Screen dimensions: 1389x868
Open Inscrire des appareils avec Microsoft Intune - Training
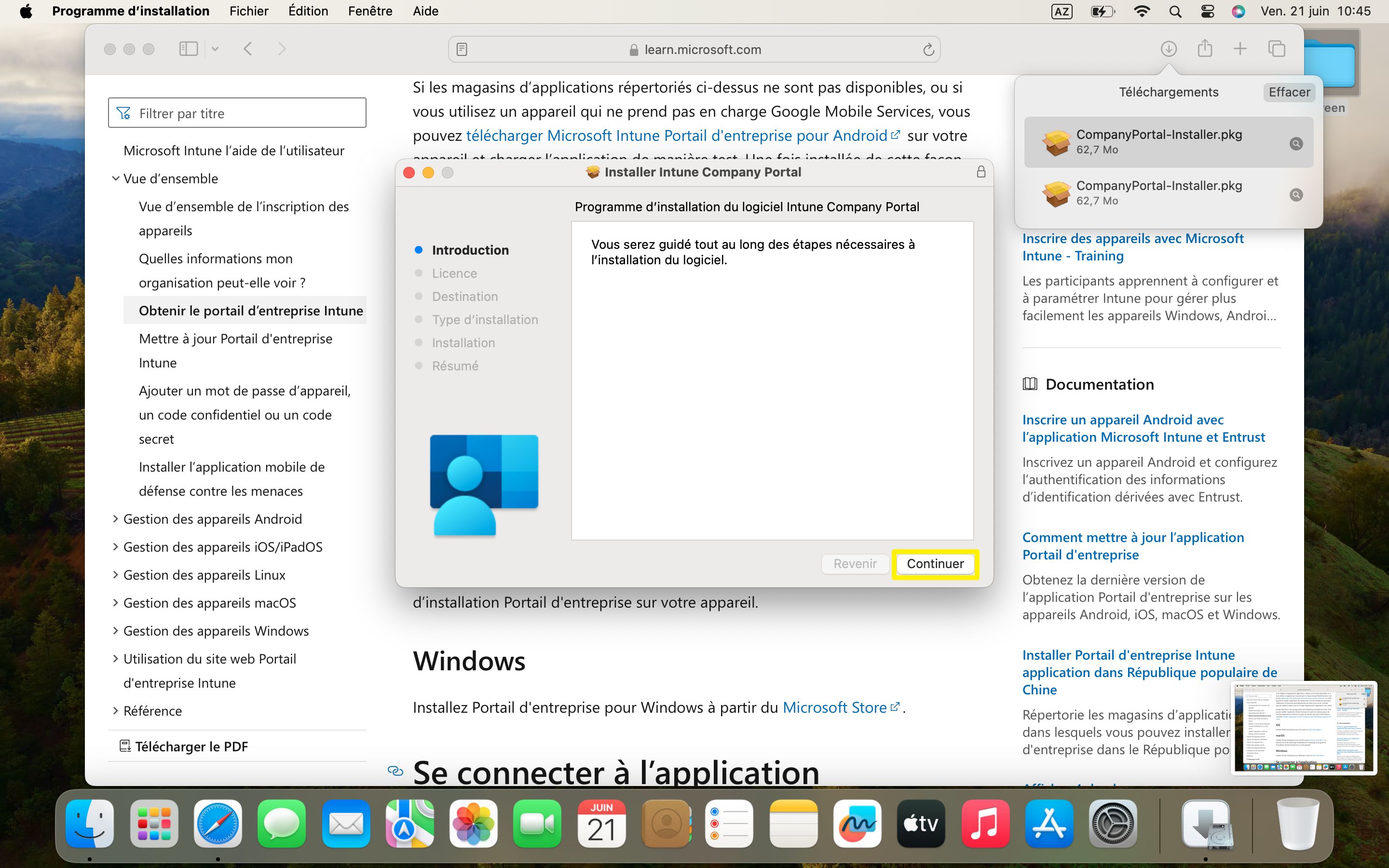point(1133,247)
